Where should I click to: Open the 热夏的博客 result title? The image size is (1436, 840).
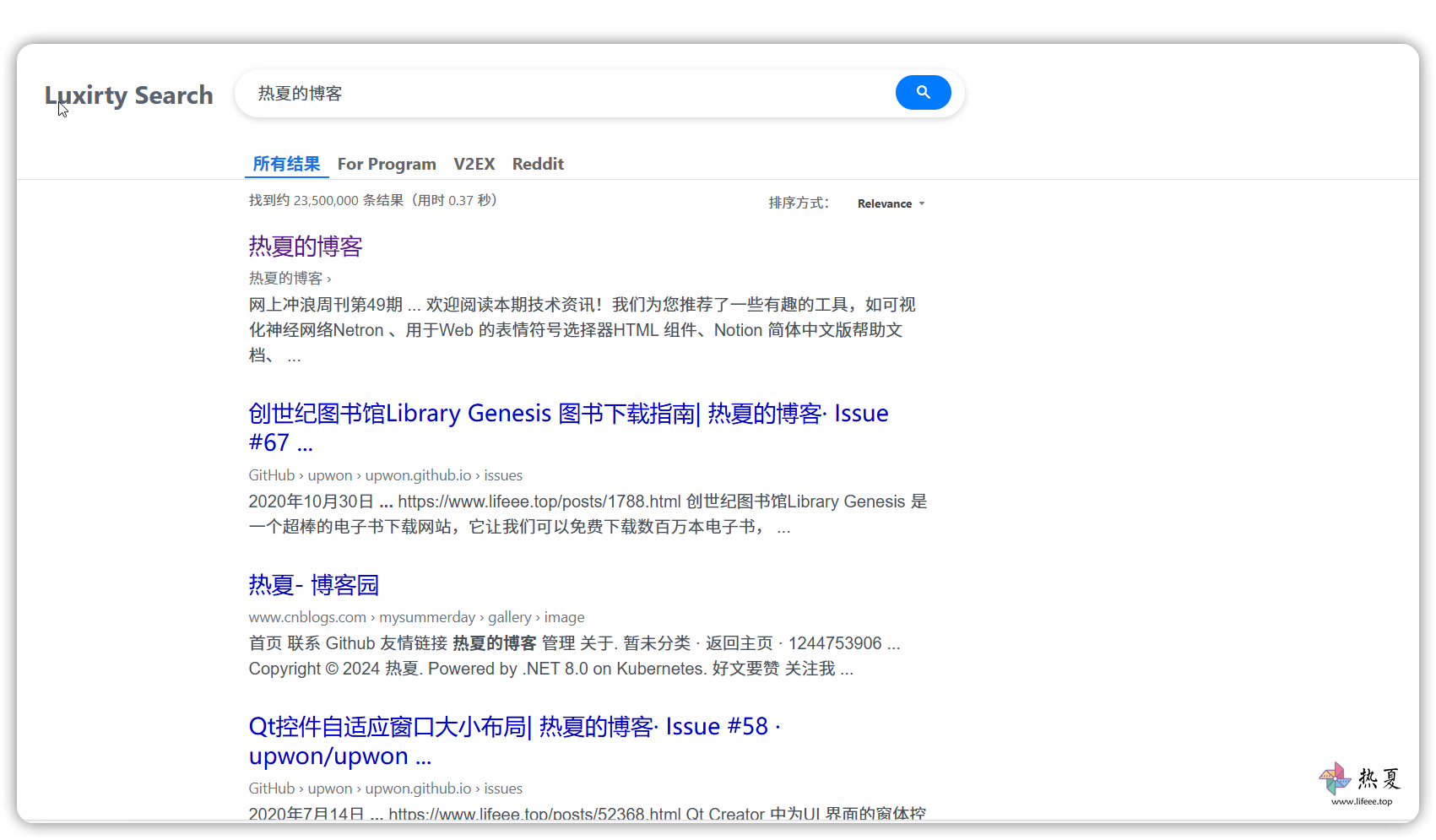point(306,247)
